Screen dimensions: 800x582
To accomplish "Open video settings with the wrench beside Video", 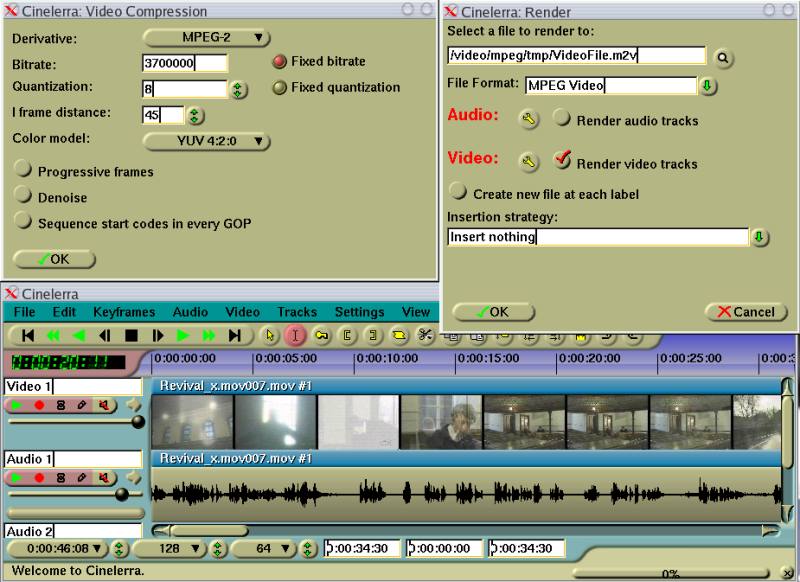I will 529,163.
